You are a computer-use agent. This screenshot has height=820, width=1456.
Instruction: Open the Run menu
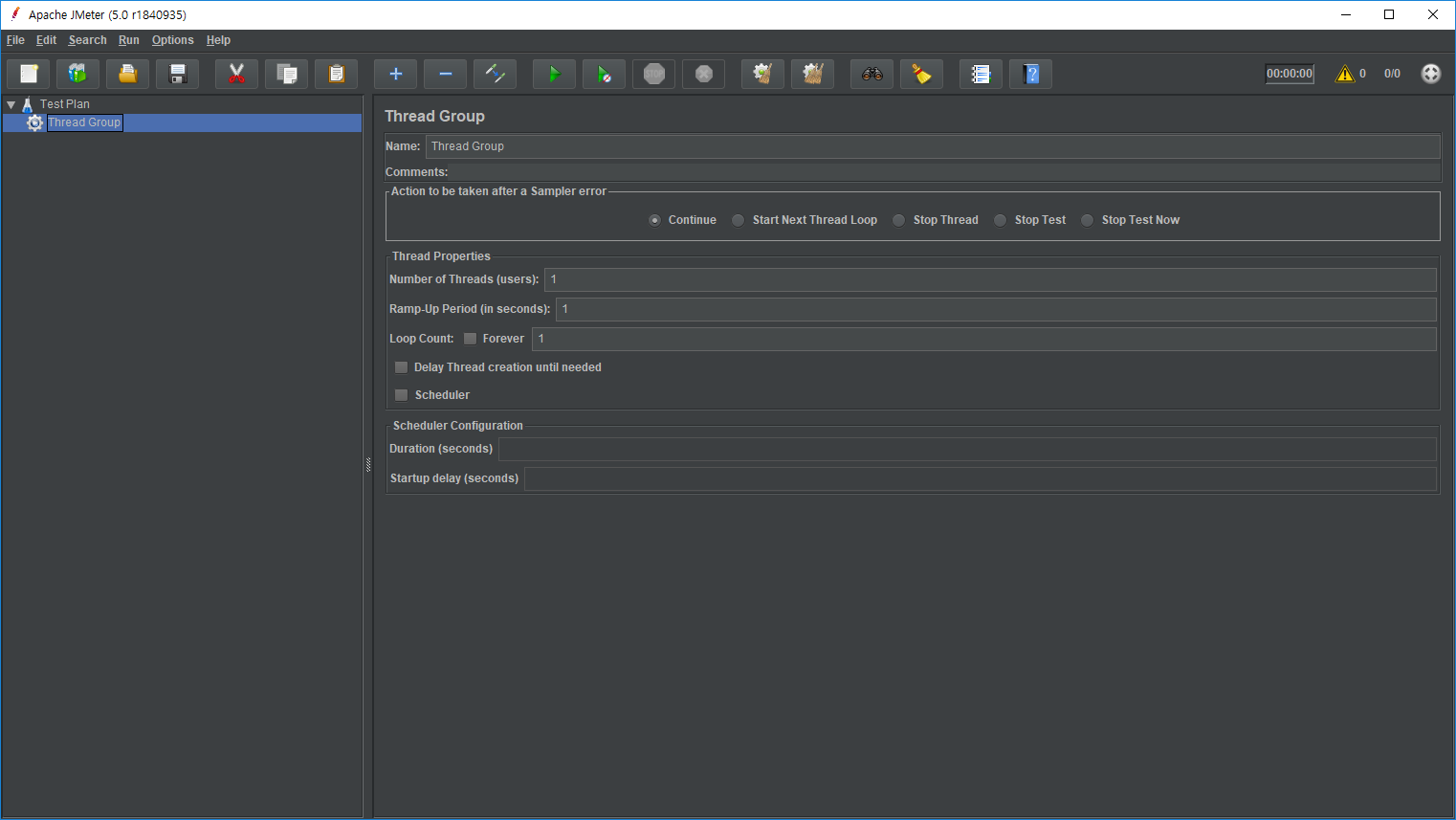tap(129, 40)
